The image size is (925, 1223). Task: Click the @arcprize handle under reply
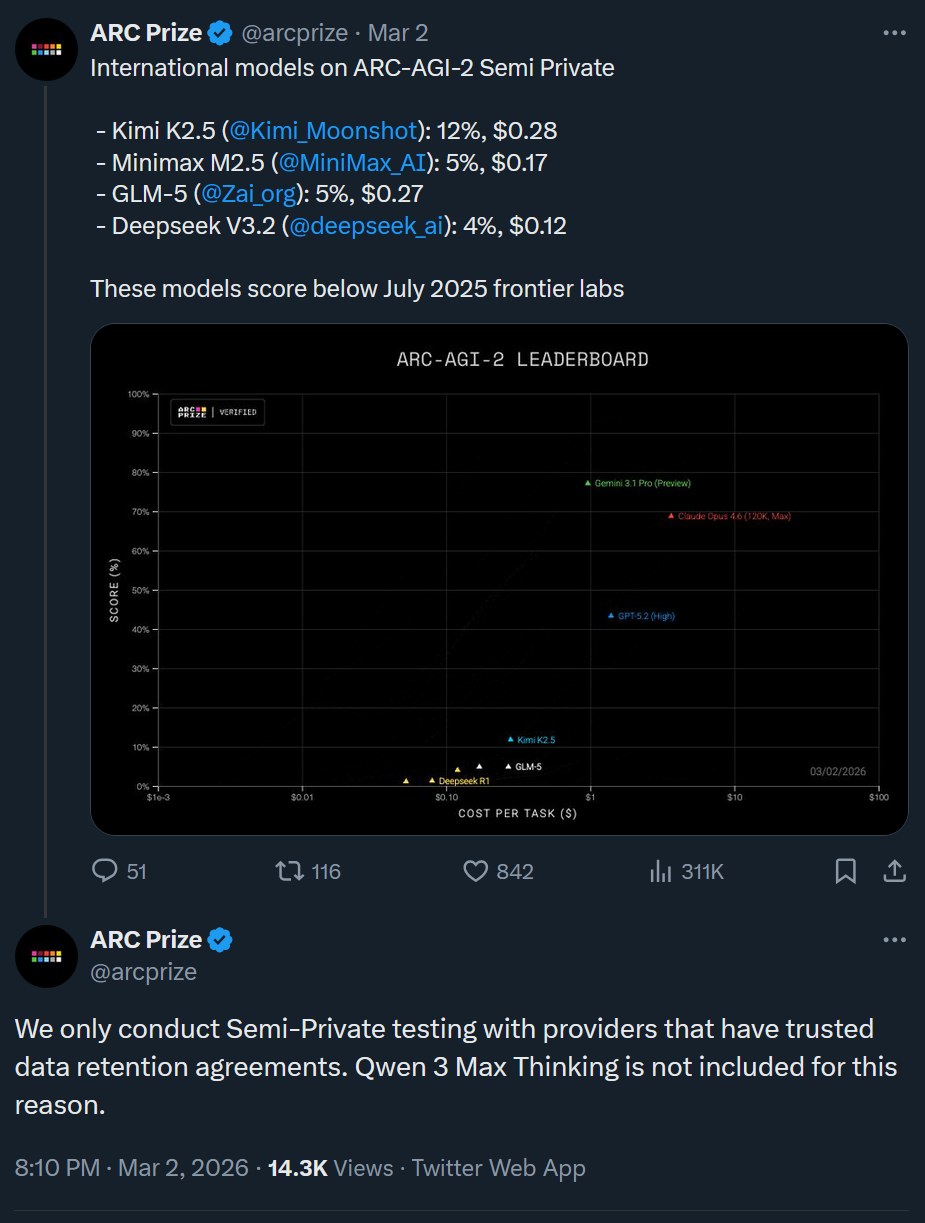[x=143, y=971]
